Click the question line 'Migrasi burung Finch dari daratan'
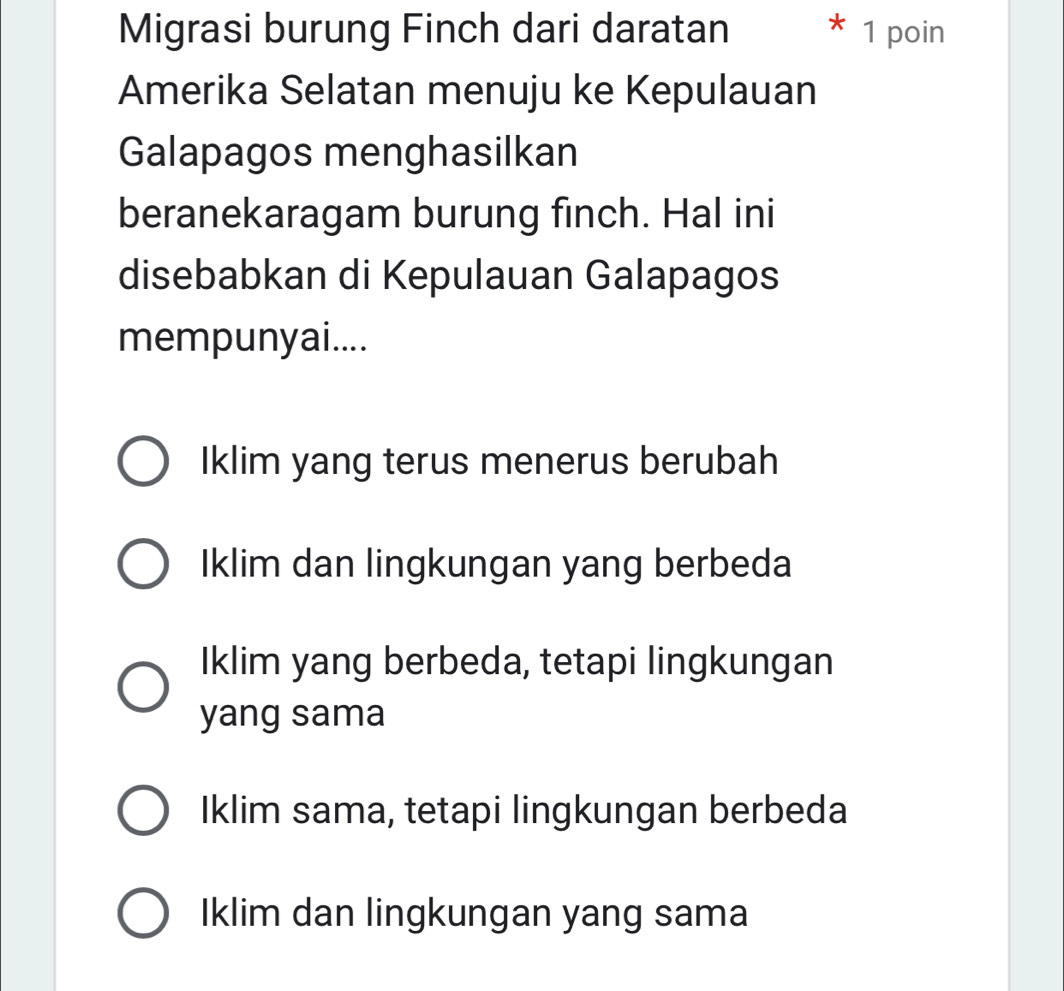 424,29
